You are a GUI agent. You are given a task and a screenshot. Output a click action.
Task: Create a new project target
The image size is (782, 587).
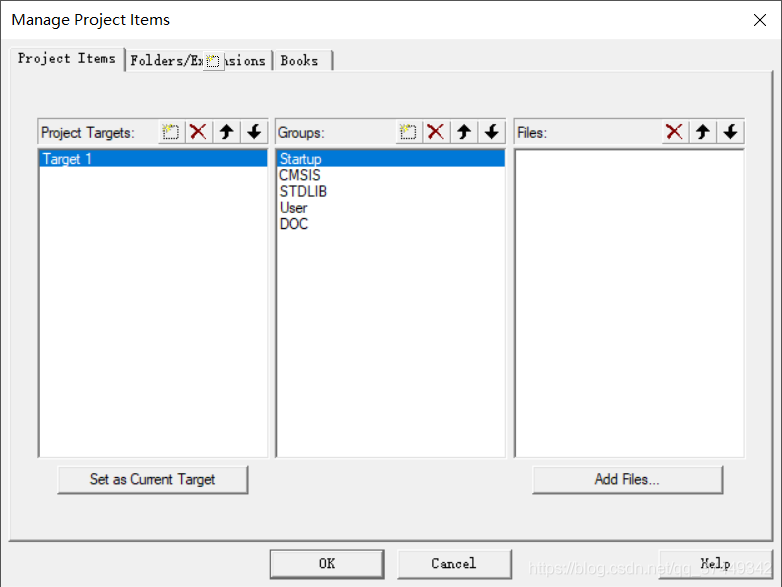[x=171, y=132]
